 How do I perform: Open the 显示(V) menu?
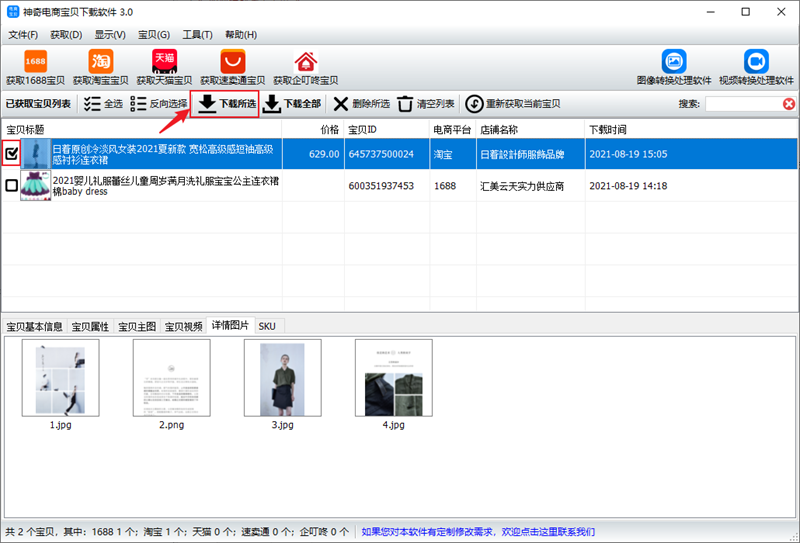click(110, 35)
